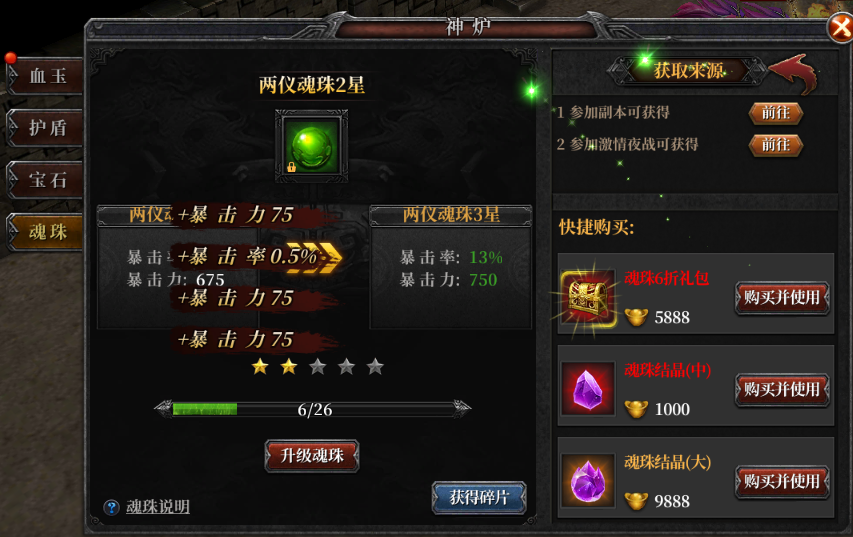The height and width of the screenshot is (537, 853).
Task: Open the 魂珠说明 link
Action: (158, 507)
